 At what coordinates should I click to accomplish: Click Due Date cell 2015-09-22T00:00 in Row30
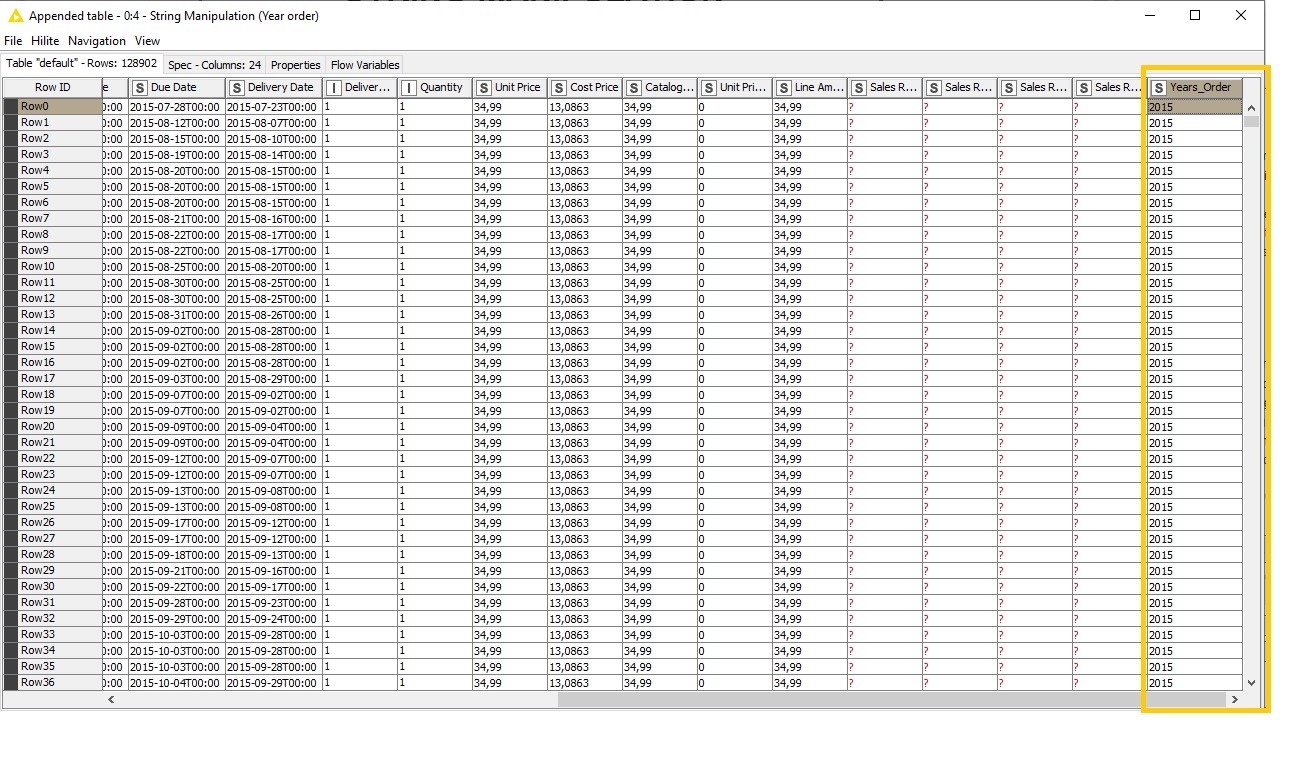(x=177, y=587)
